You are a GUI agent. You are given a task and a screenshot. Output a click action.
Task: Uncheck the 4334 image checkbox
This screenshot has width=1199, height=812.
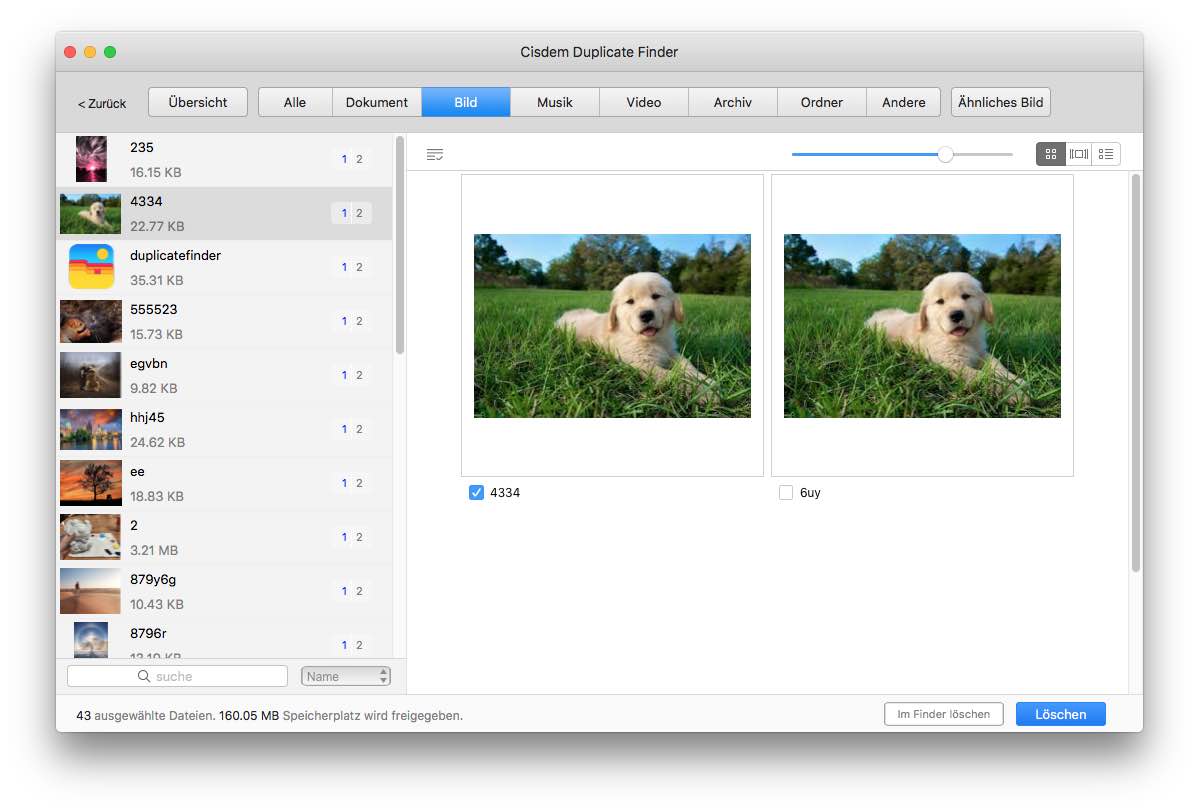coord(477,493)
